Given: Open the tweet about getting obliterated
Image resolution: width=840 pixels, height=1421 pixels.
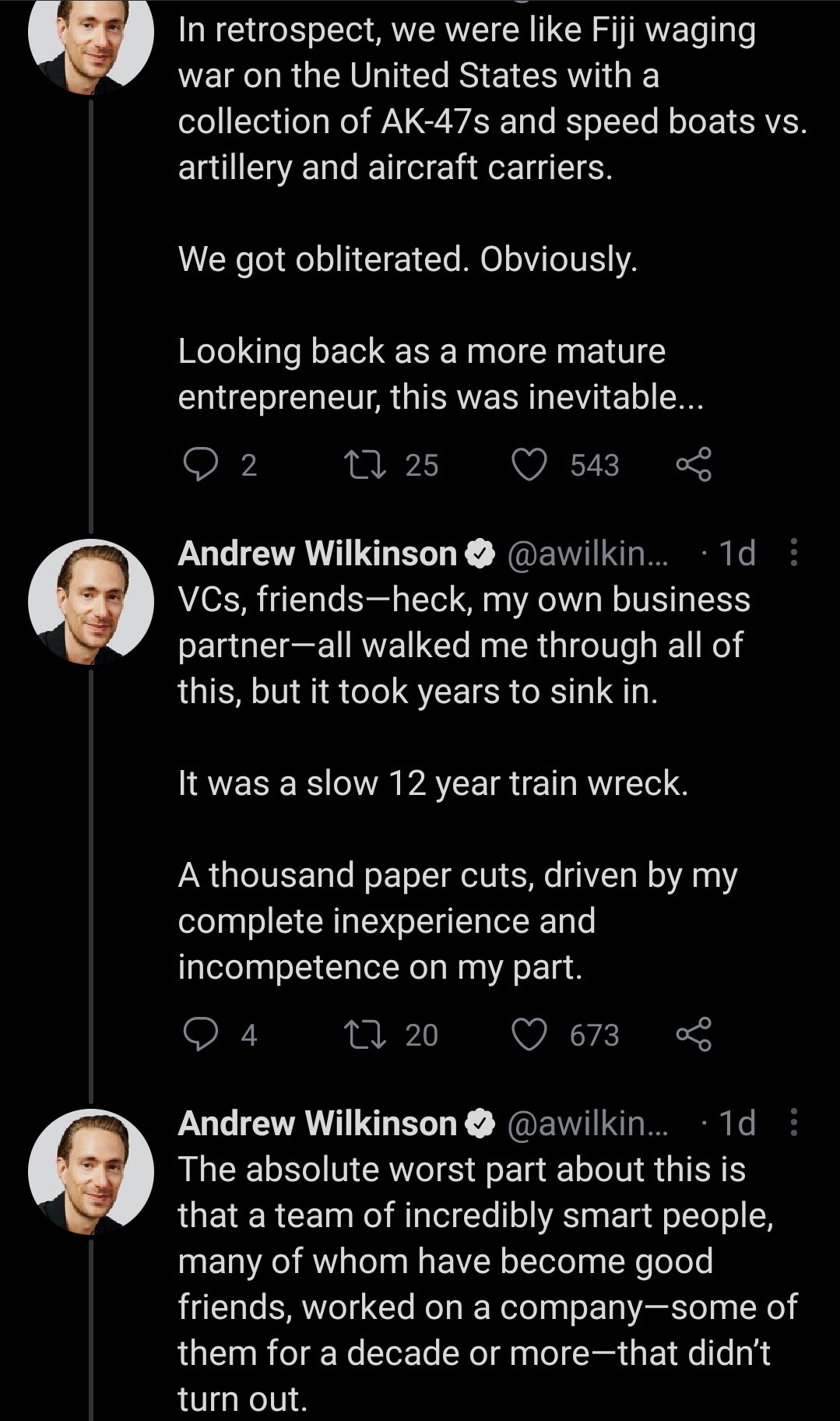Looking at the screenshot, I should (x=408, y=259).
